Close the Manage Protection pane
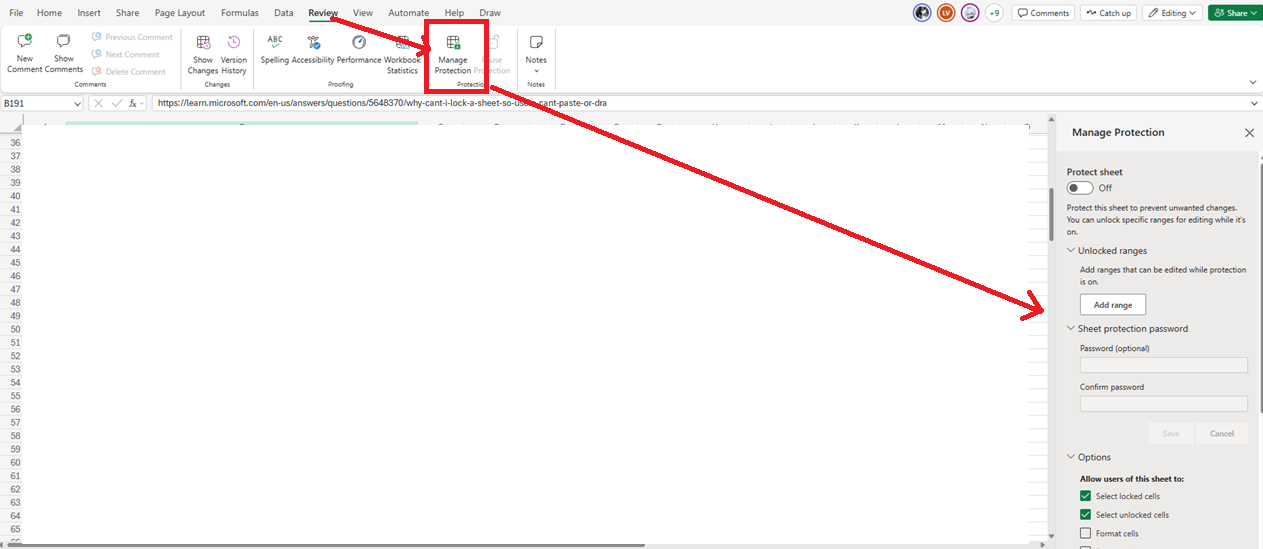The width and height of the screenshot is (1263, 549). (1249, 133)
